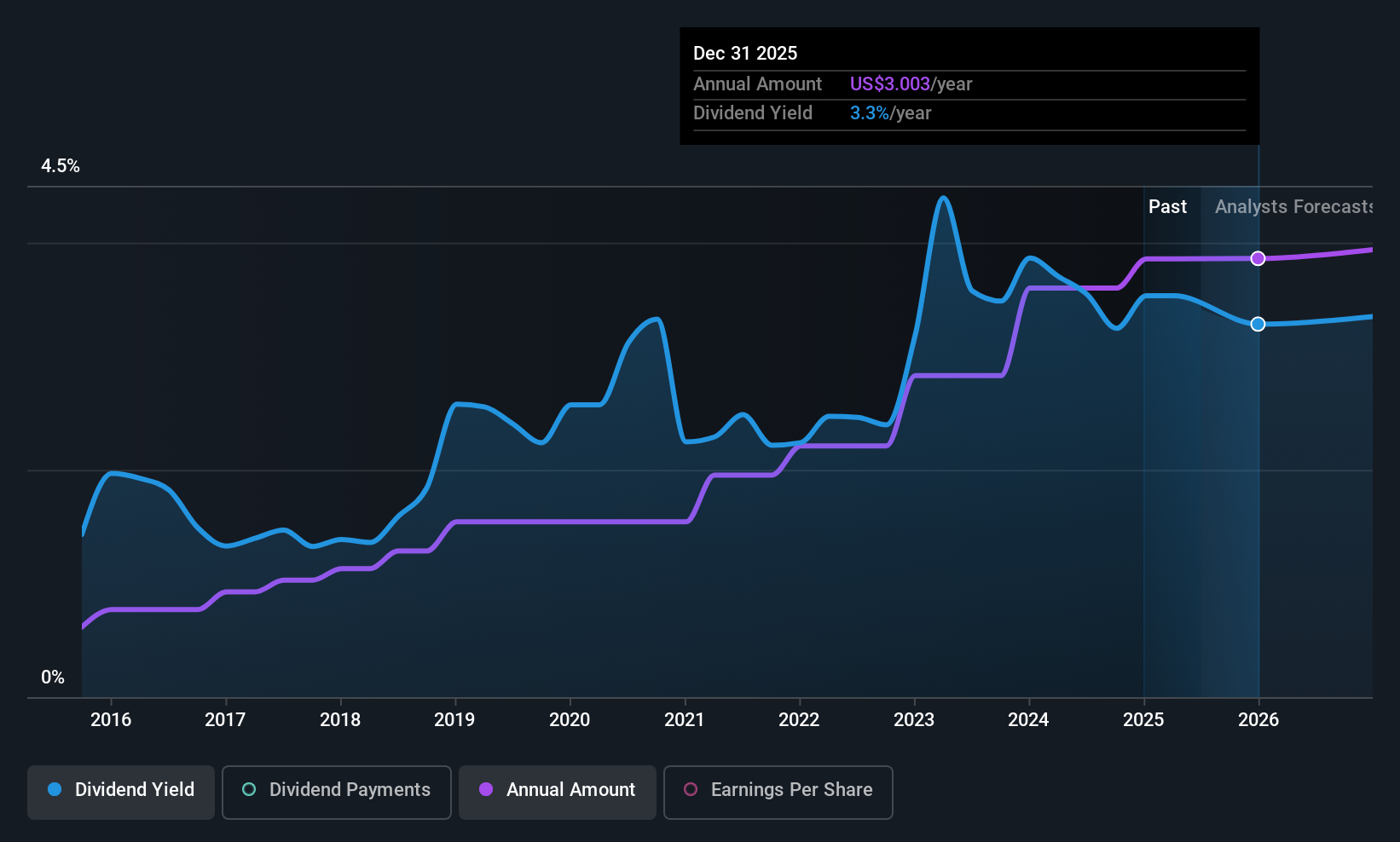This screenshot has width=1400, height=842.
Task: Click the Dividend Yield tooltip row label
Action: point(753,113)
